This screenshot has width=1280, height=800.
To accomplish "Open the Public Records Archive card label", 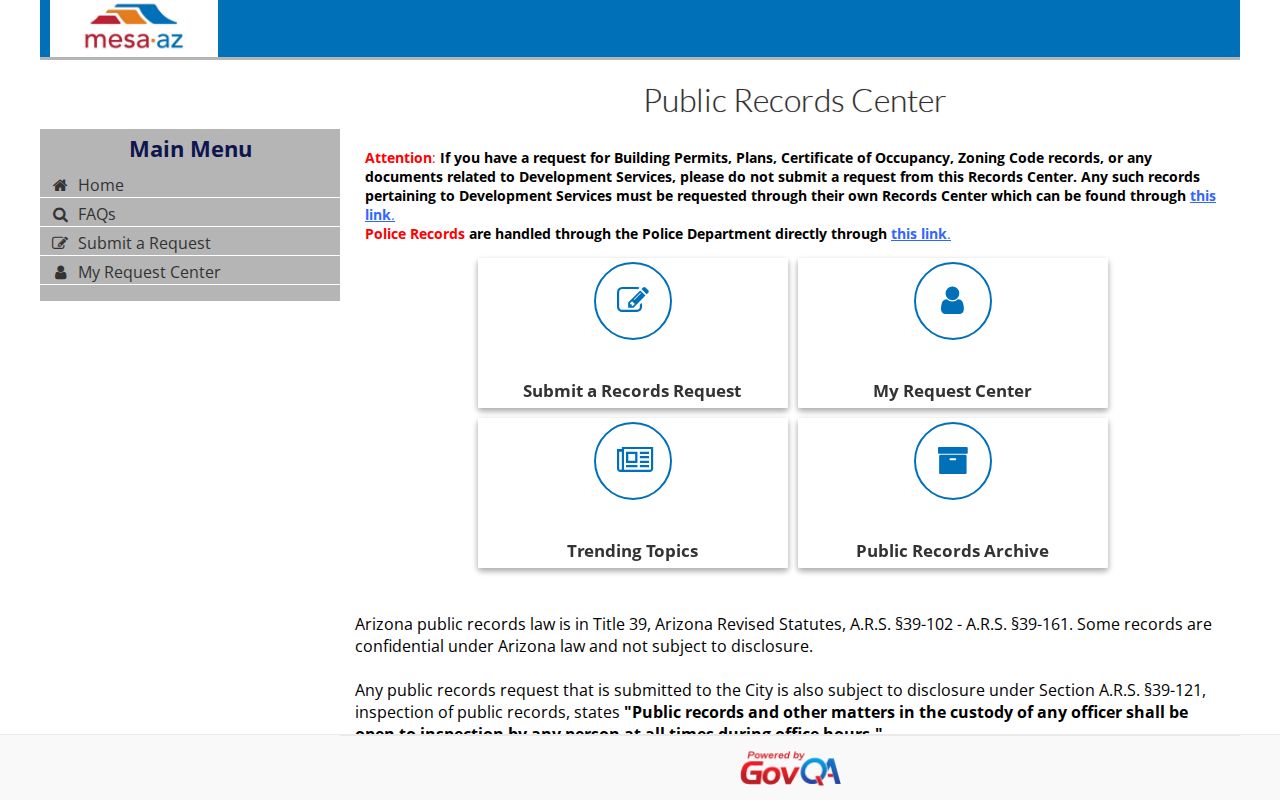I will click(x=952, y=551).
